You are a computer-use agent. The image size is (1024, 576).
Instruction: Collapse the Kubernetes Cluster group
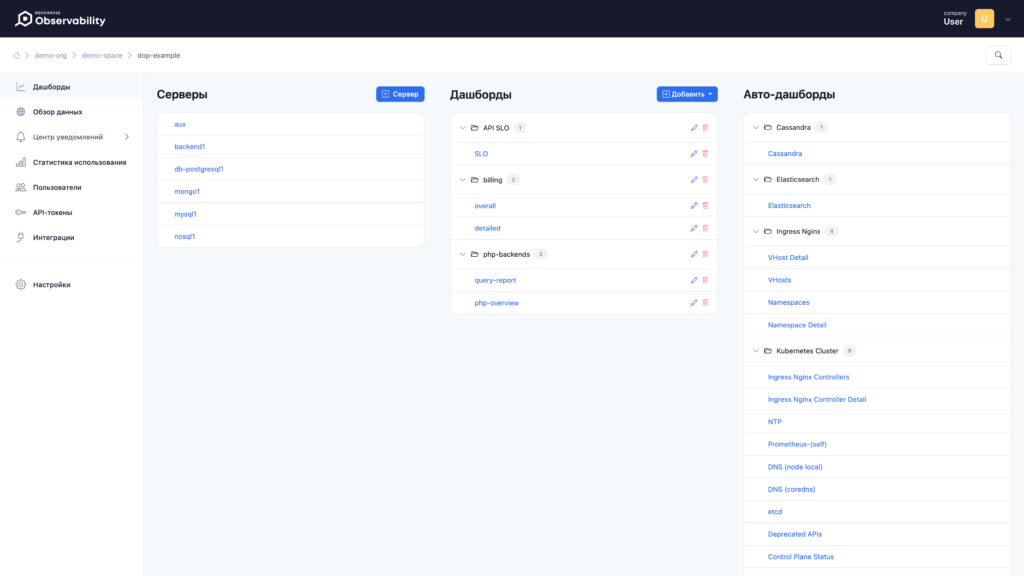[x=757, y=351]
